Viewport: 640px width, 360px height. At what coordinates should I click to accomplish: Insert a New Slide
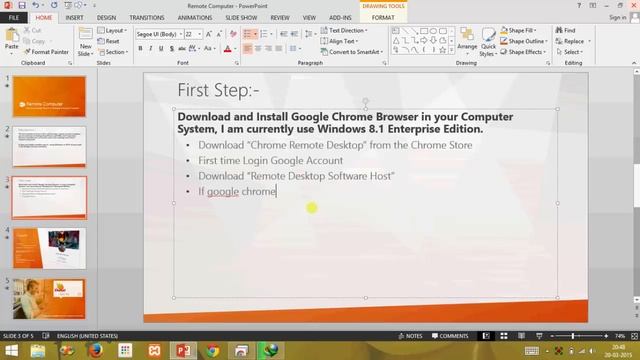(x=85, y=42)
